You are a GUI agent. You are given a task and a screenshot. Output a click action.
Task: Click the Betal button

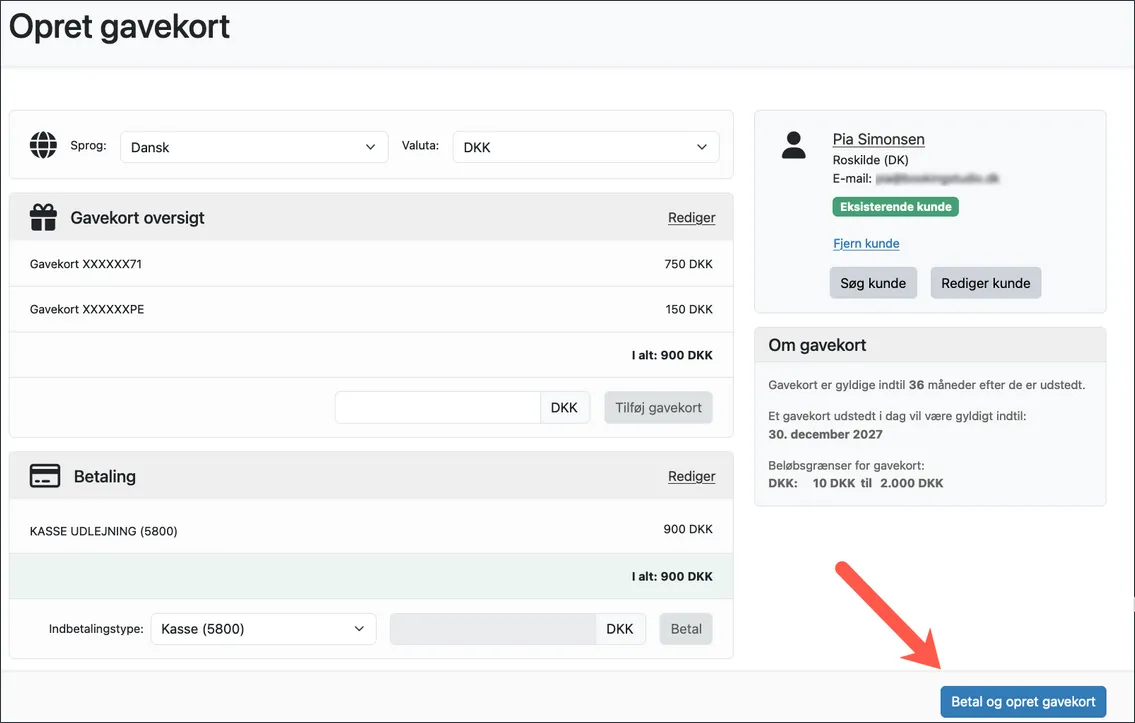(x=686, y=629)
